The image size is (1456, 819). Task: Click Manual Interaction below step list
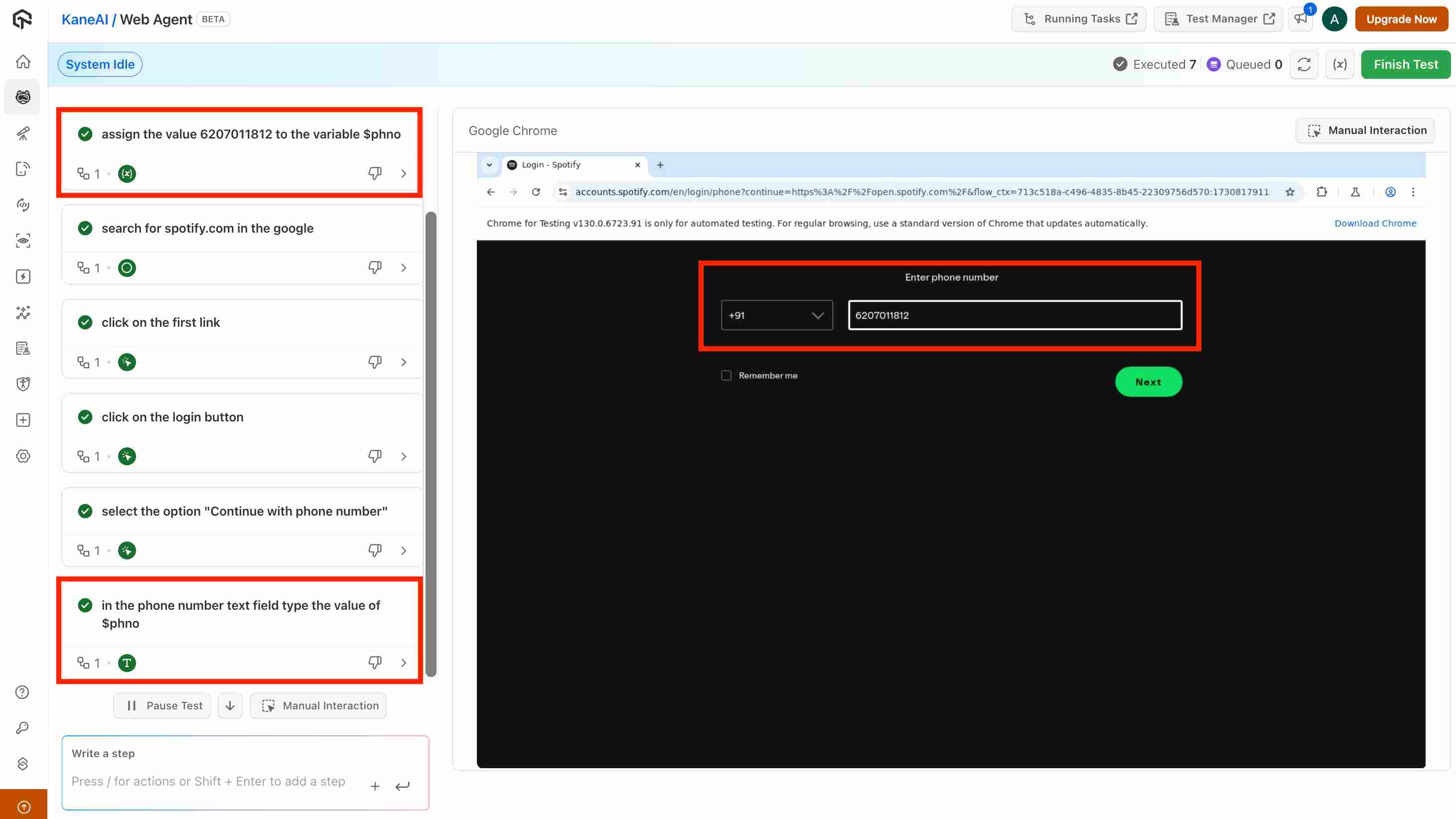pyautogui.click(x=318, y=705)
